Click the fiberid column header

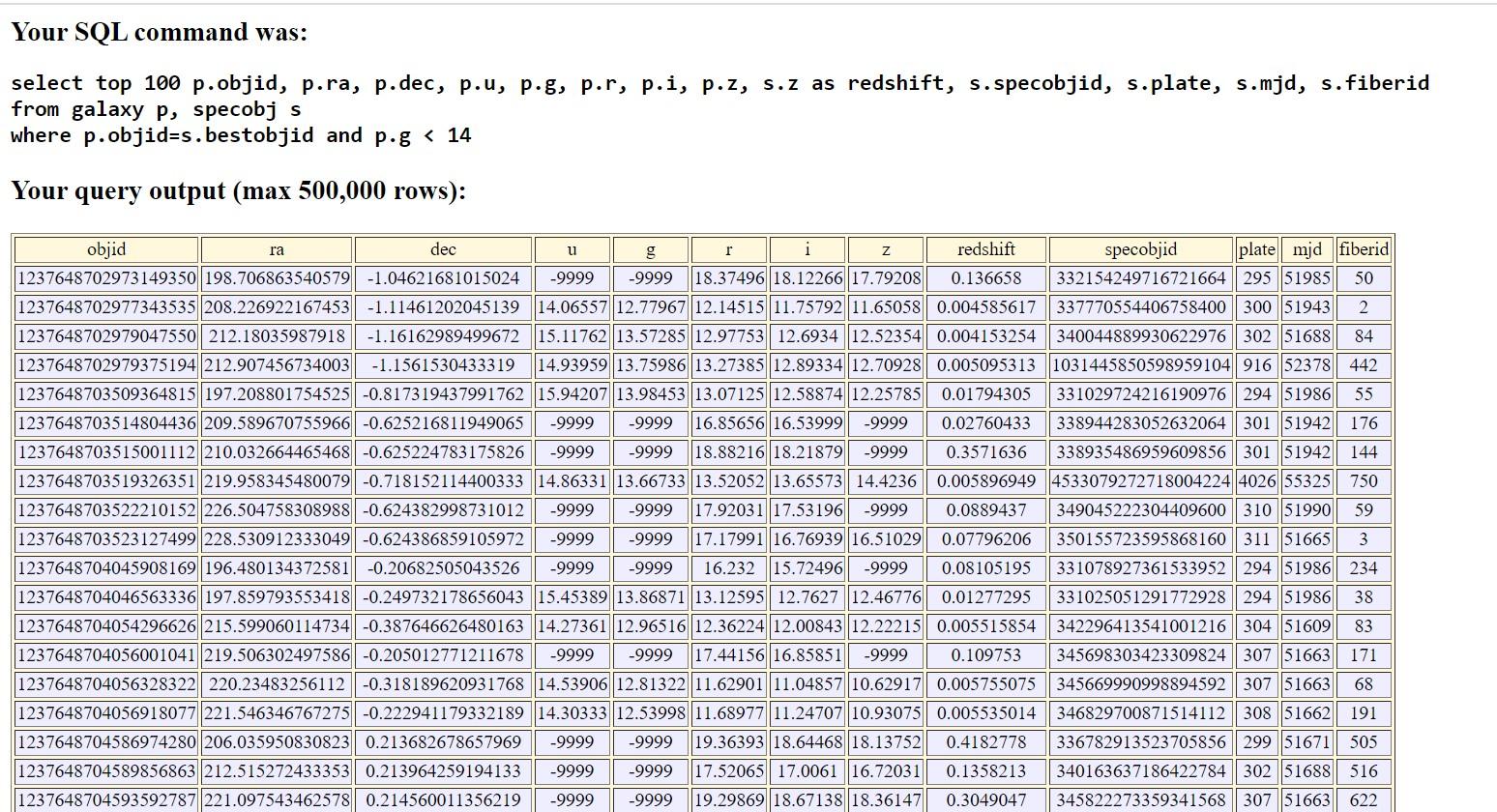[1363, 249]
